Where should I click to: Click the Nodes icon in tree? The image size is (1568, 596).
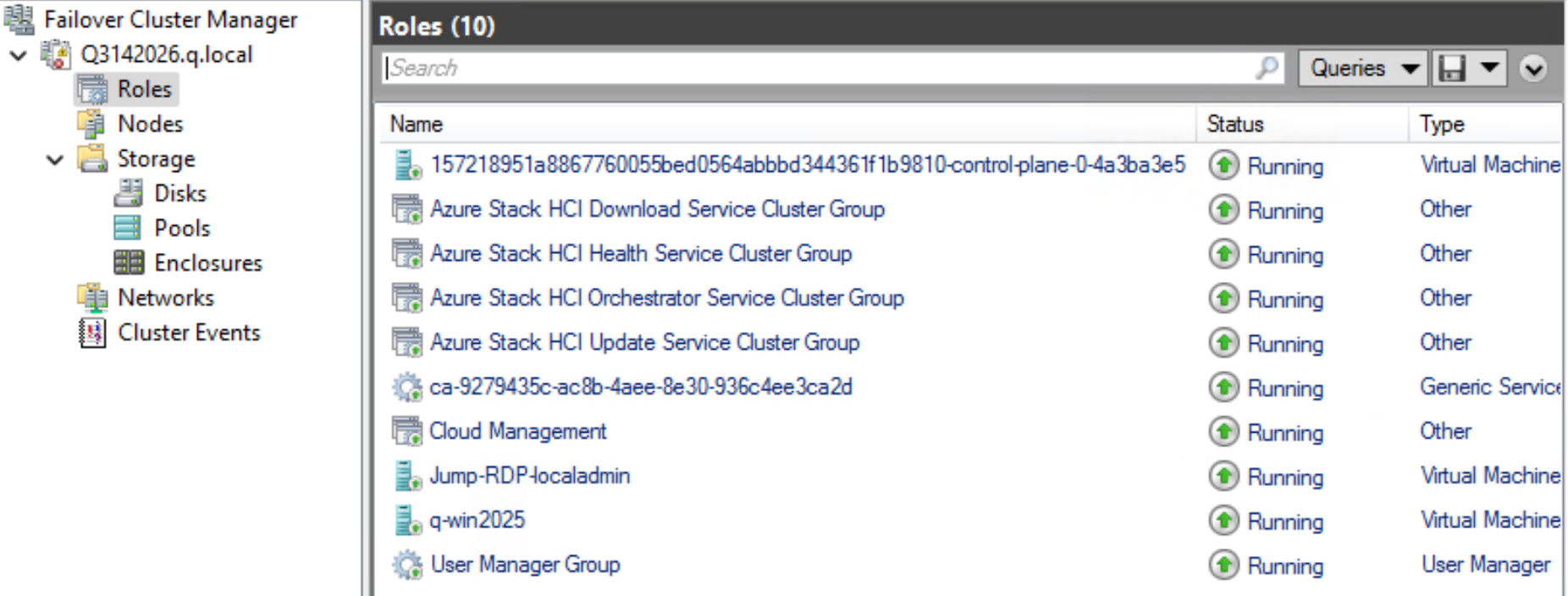point(91,124)
